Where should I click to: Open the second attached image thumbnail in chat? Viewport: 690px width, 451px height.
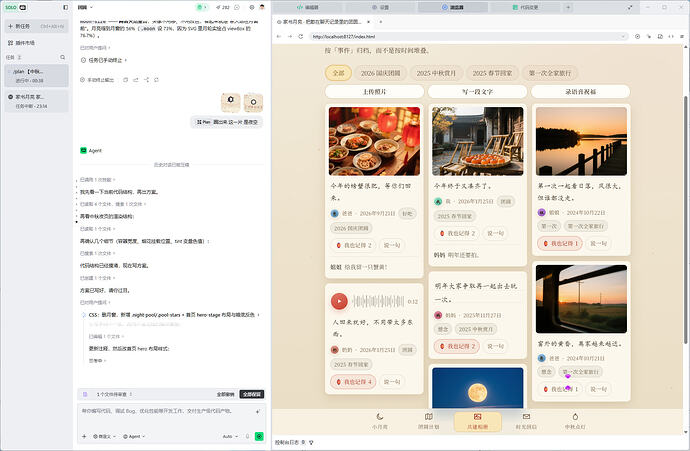pos(253,103)
